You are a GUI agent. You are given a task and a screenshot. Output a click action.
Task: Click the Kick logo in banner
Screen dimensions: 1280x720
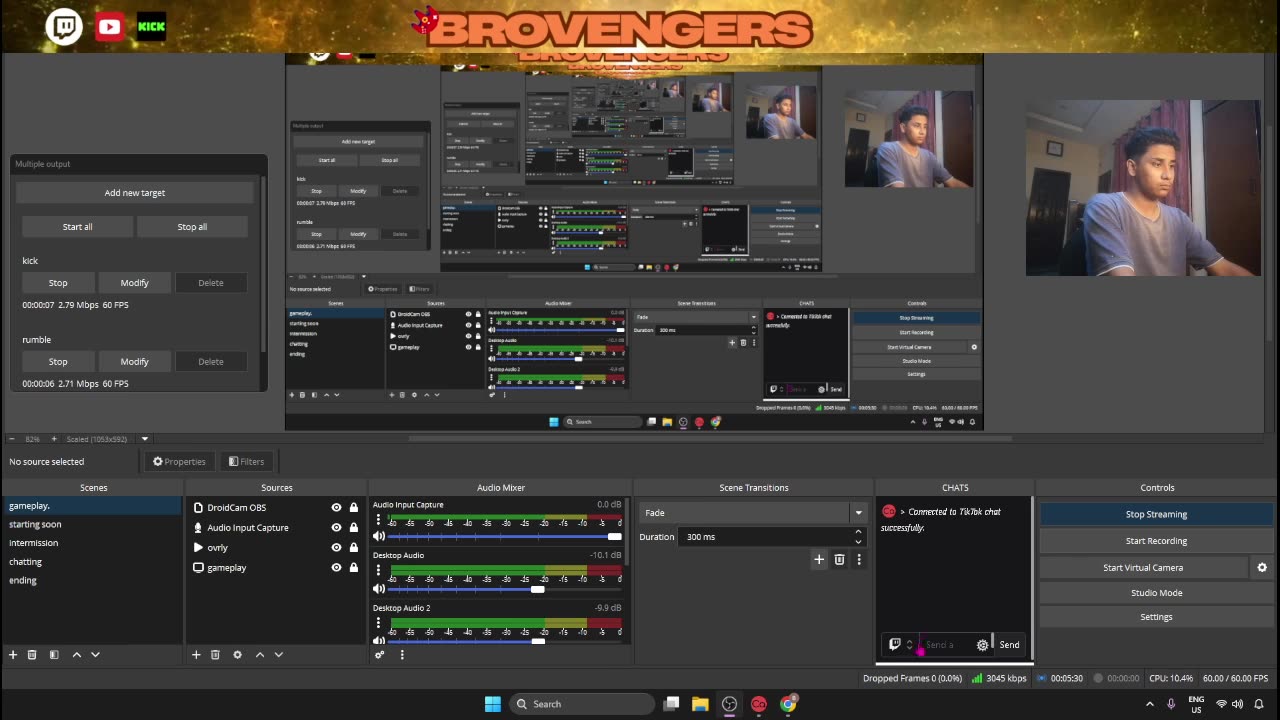pyautogui.click(x=151, y=27)
